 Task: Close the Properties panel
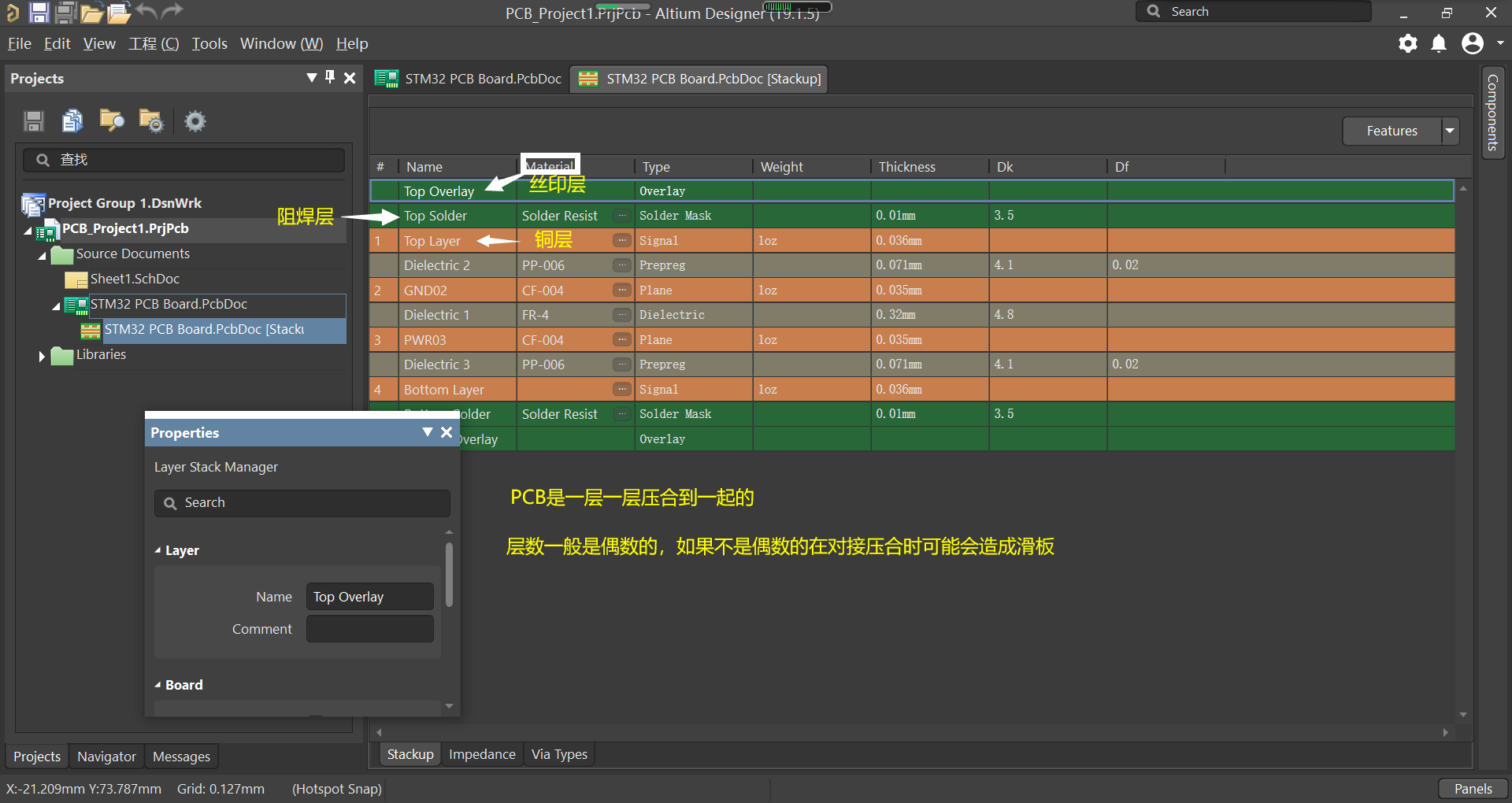pyautogui.click(x=447, y=431)
